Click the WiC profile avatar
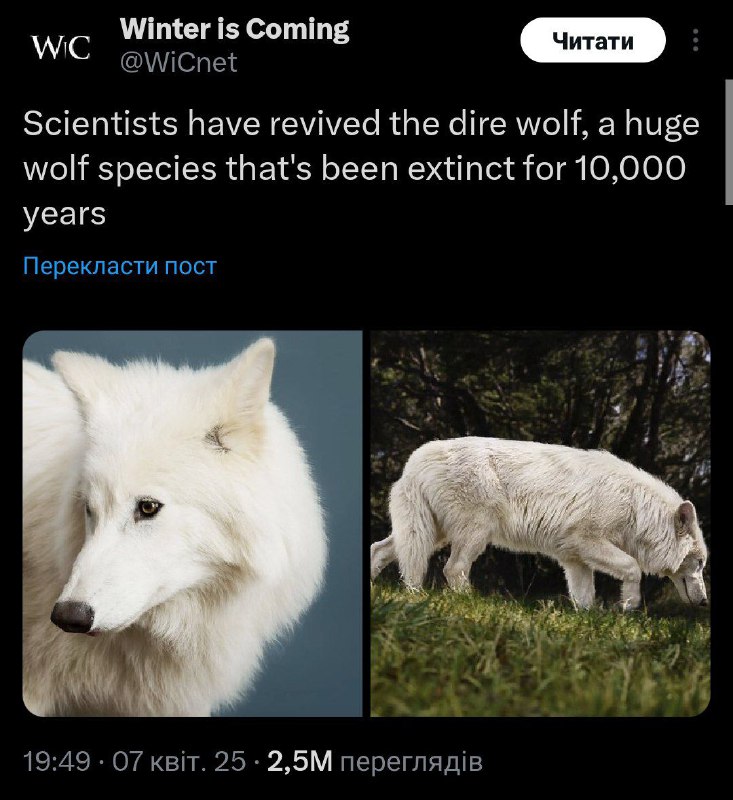 61,47
